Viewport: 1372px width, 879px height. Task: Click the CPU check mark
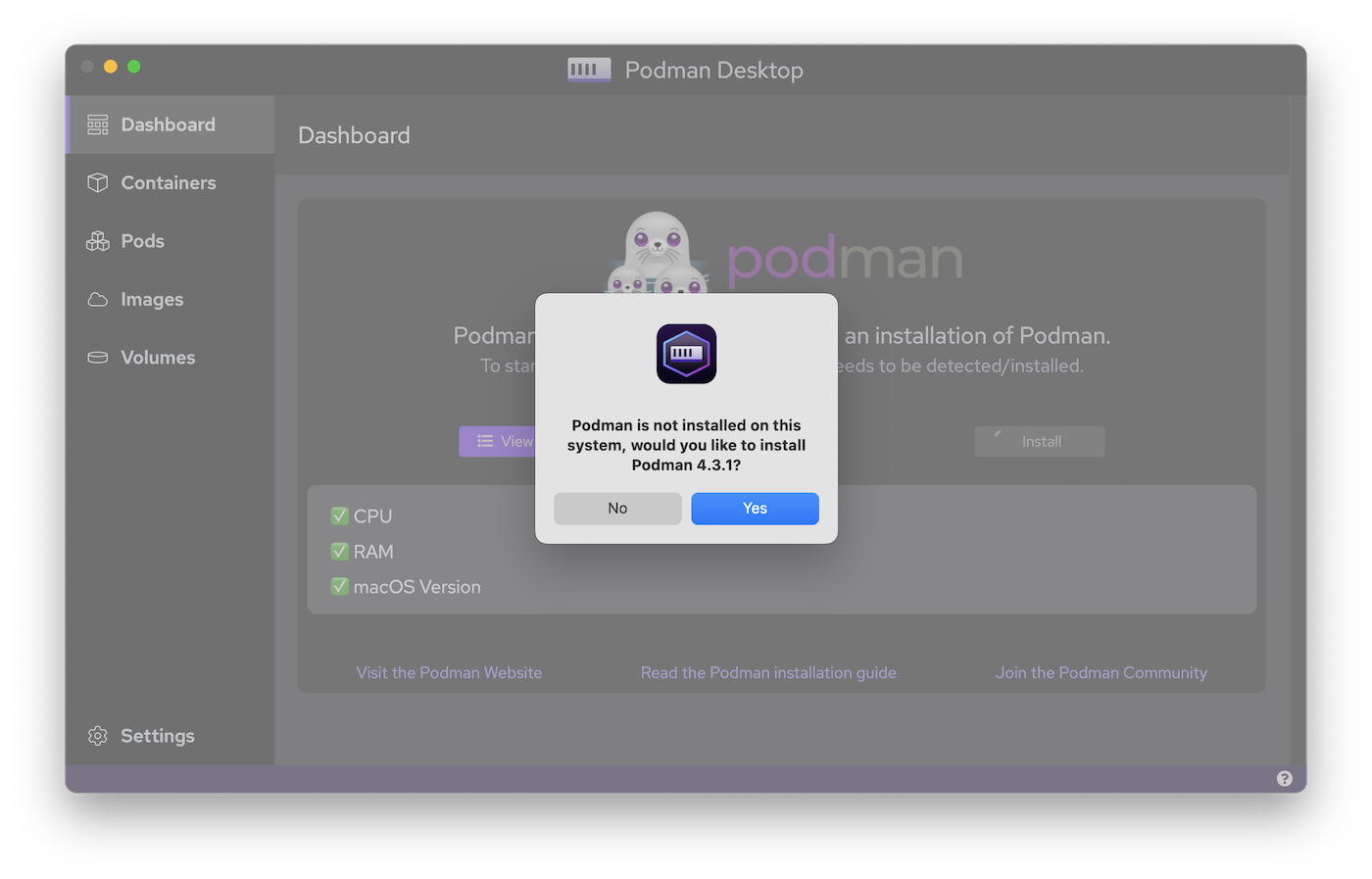tap(340, 515)
